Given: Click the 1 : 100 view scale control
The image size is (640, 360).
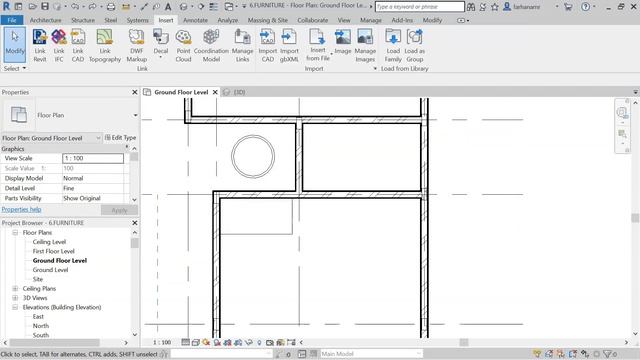Looking at the screenshot, I should [162, 342].
